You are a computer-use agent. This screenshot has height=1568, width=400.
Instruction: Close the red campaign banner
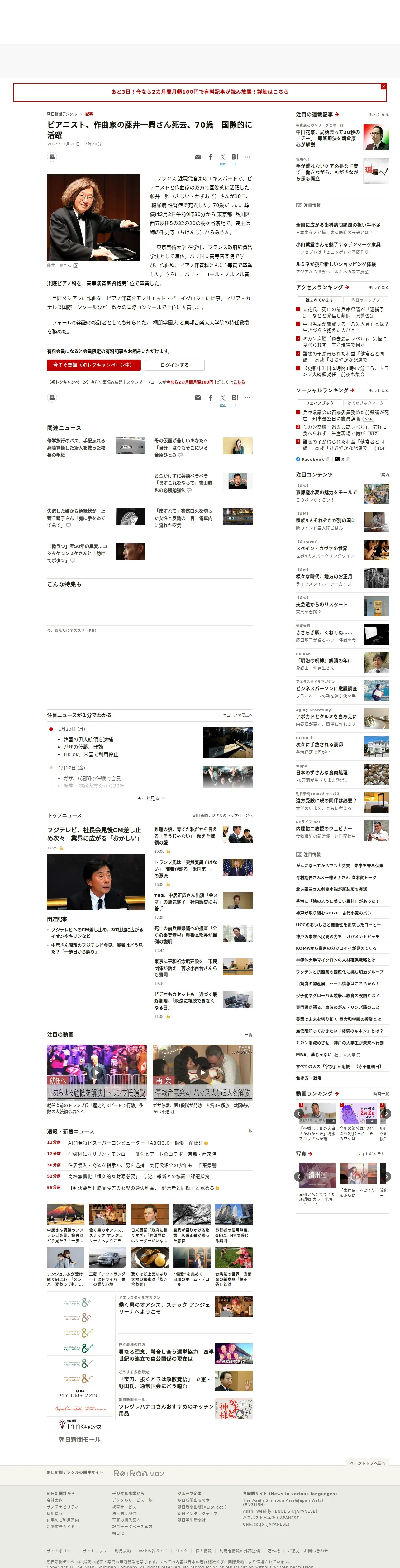(x=383, y=87)
